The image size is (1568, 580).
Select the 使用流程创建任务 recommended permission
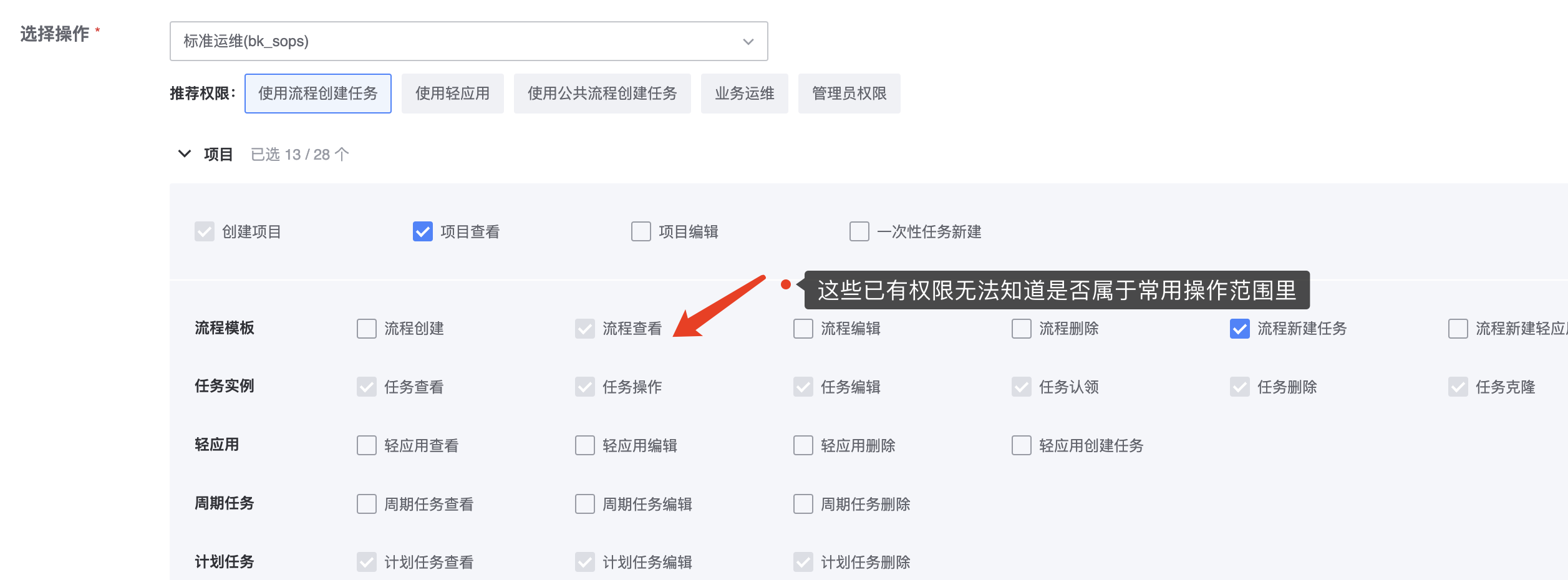(318, 93)
